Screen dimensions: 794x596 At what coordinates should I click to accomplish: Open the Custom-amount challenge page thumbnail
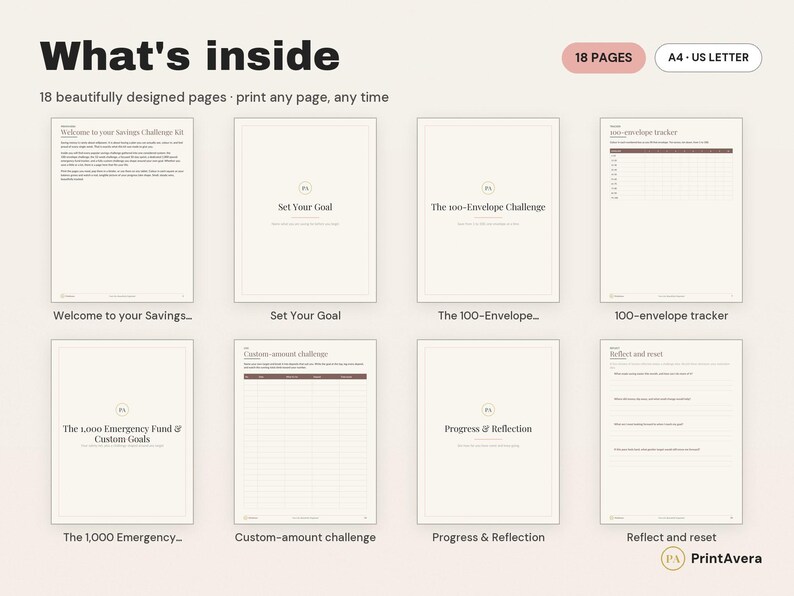pyautogui.click(x=305, y=432)
